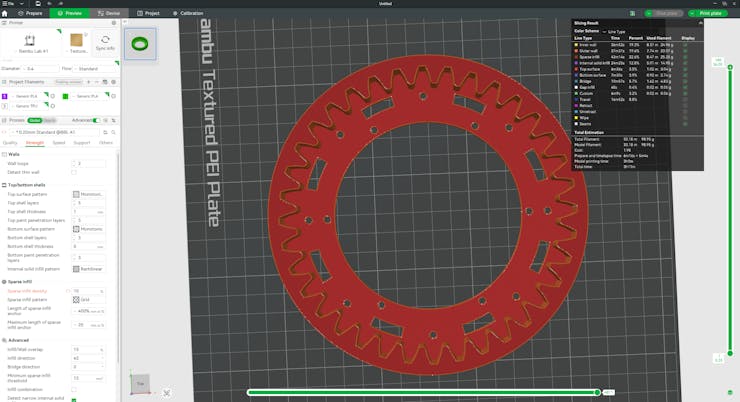This screenshot has width=740, height=402.
Task: Open nozzle Diameter dropdown
Action: [x=41, y=69]
